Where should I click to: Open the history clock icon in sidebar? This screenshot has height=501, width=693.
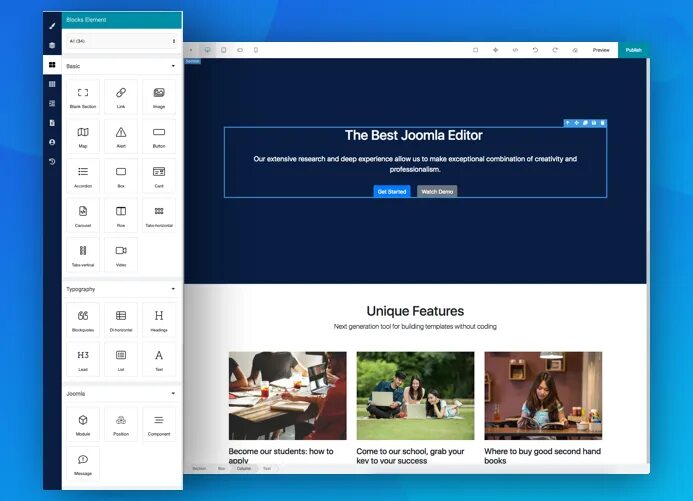52,162
